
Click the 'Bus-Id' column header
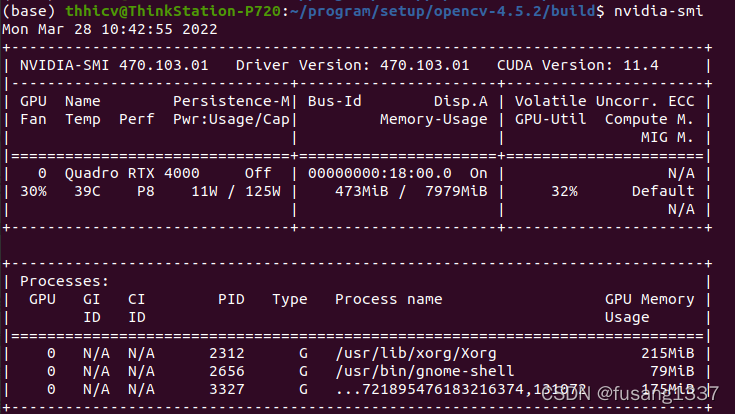point(335,101)
